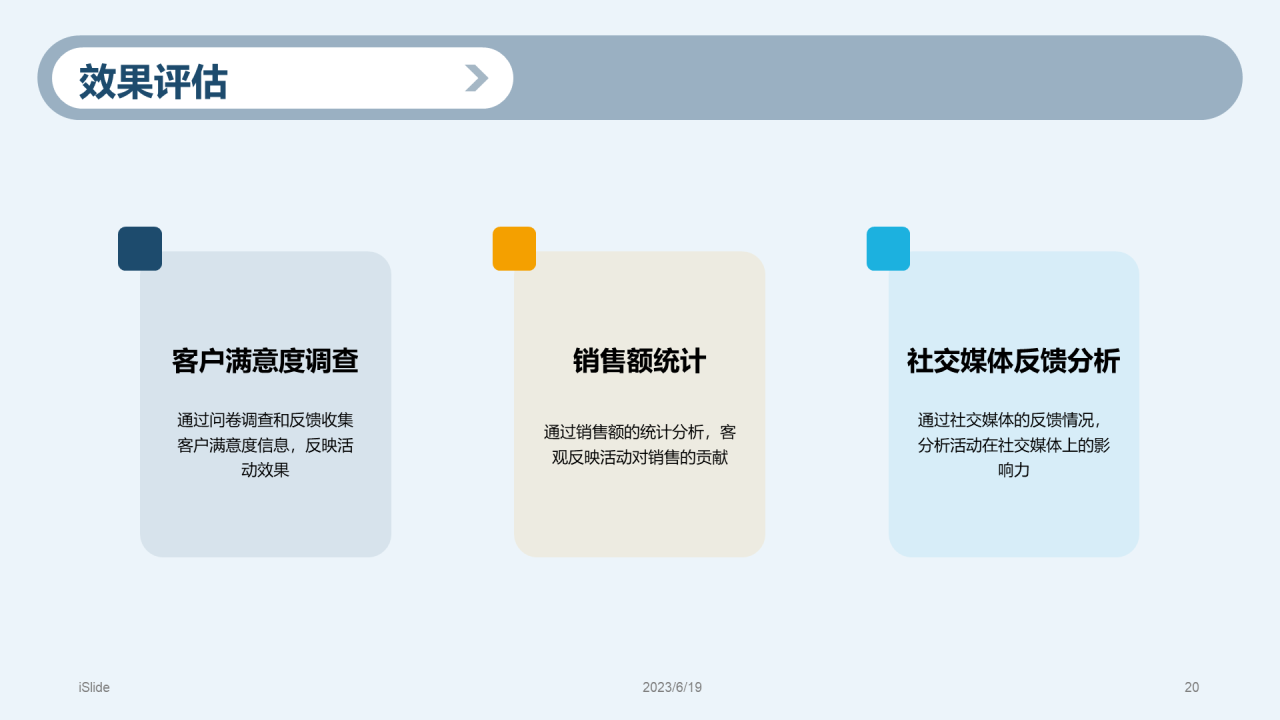Select the heading 客户满意度调查
Viewport: 1280px width, 720px height.
265,361
